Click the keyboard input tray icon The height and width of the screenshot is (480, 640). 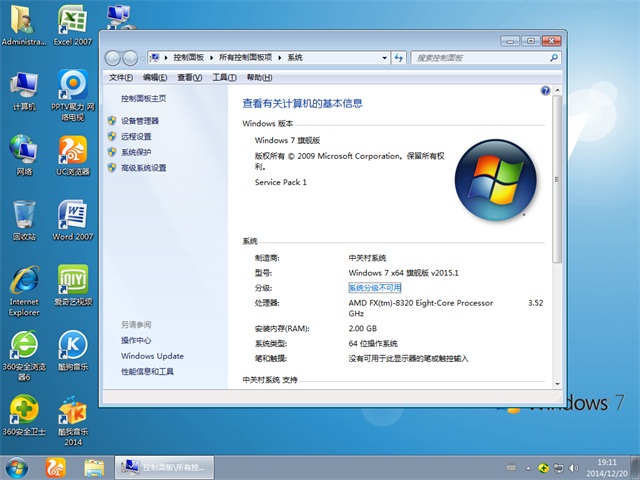coord(511,468)
